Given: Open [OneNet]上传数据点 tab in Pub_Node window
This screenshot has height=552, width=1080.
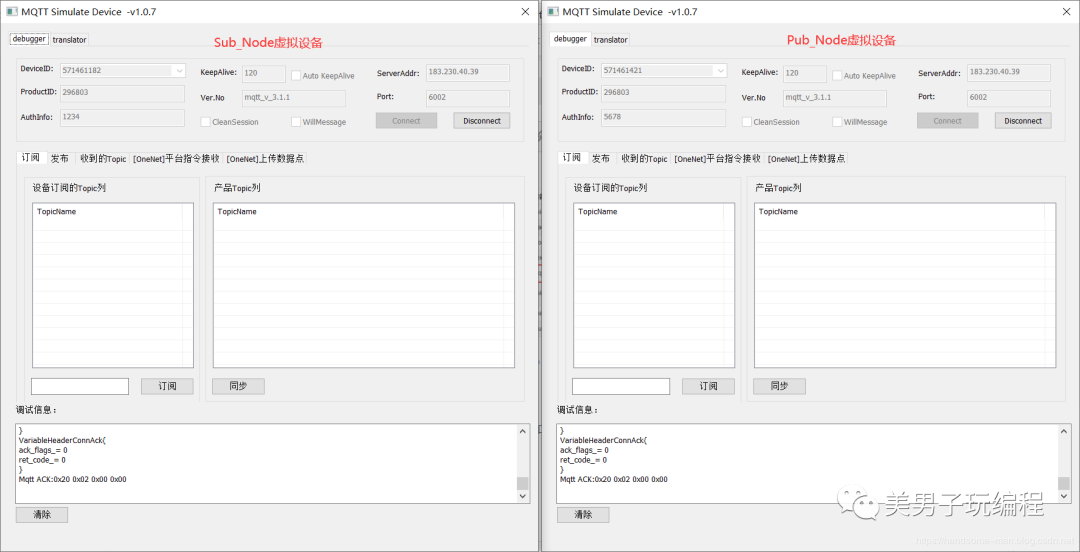Looking at the screenshot, I should (x=806, y=159).
